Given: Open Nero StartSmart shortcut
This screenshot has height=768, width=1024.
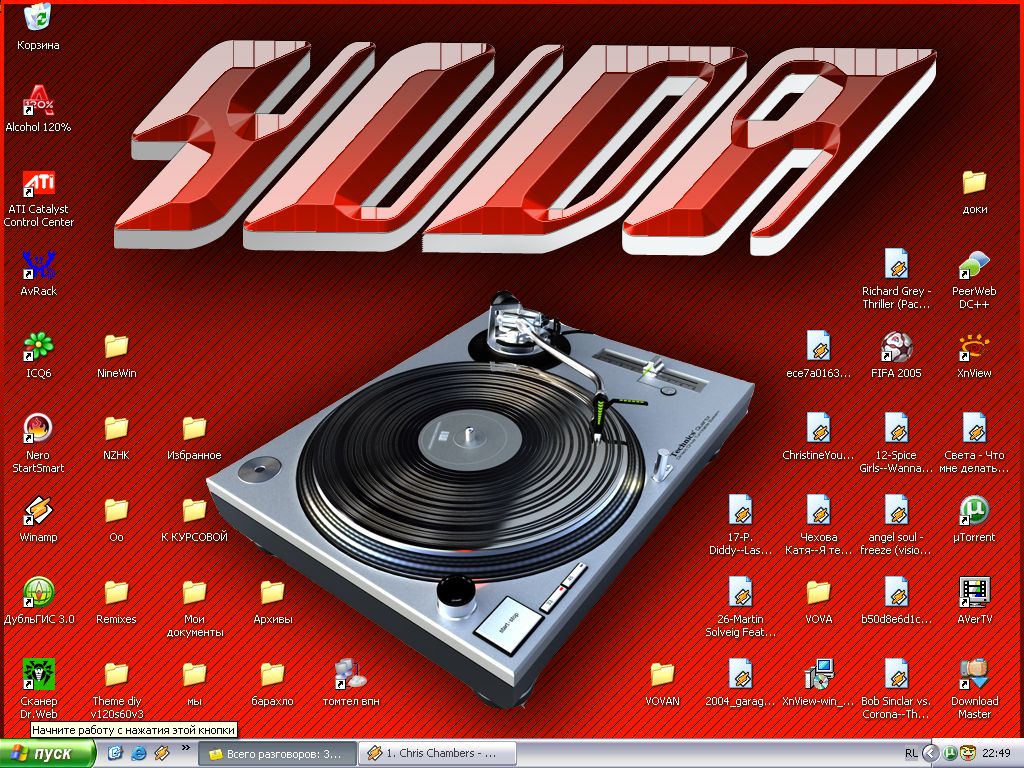Looking at the screenshot, I should (38, 443).
